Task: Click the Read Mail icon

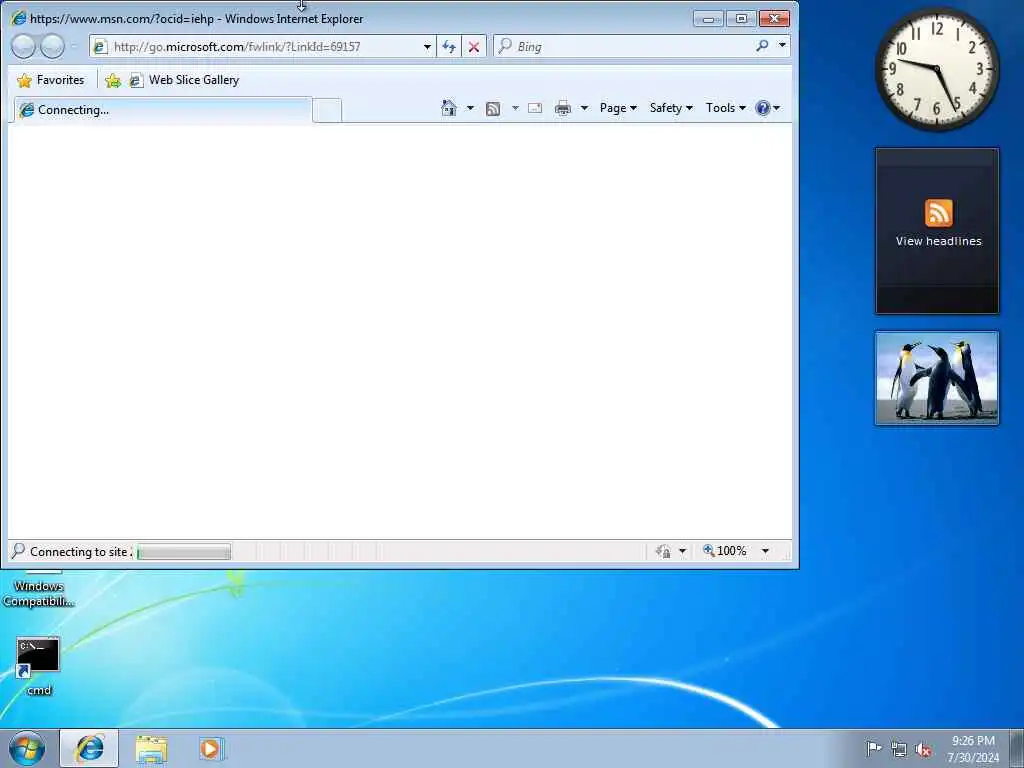Action: [535, 108]
